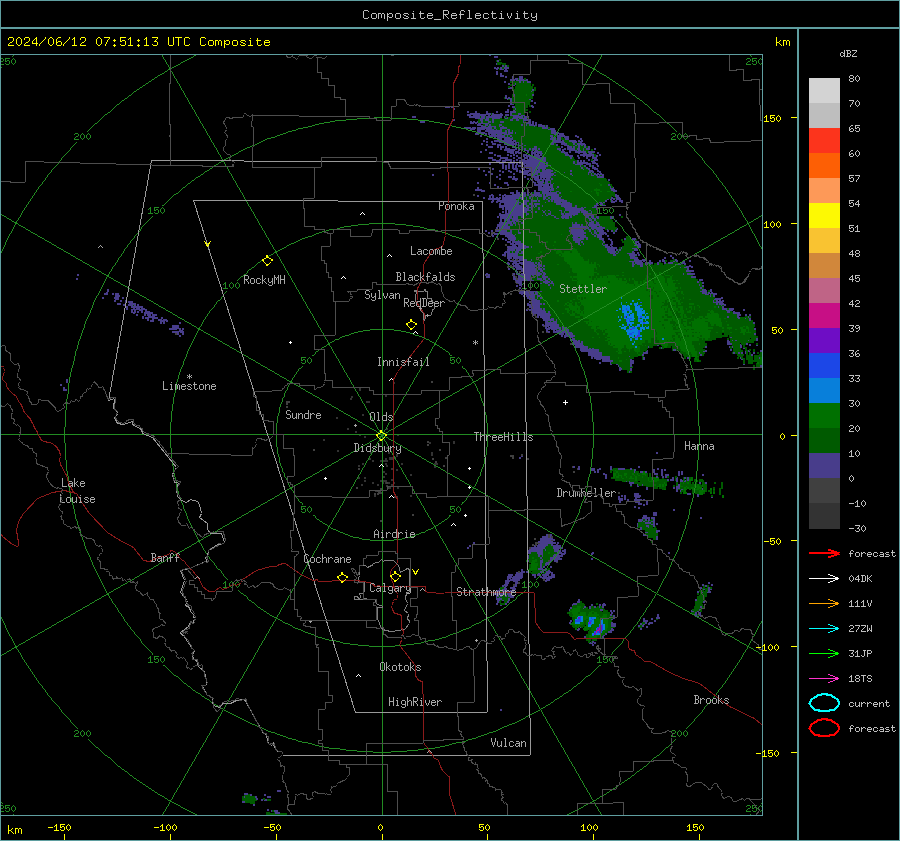Screen dimensions: 900x841
Task: Click the blue storm core beside Stettler
Action: pyautogui.click(x=634, y=320)
